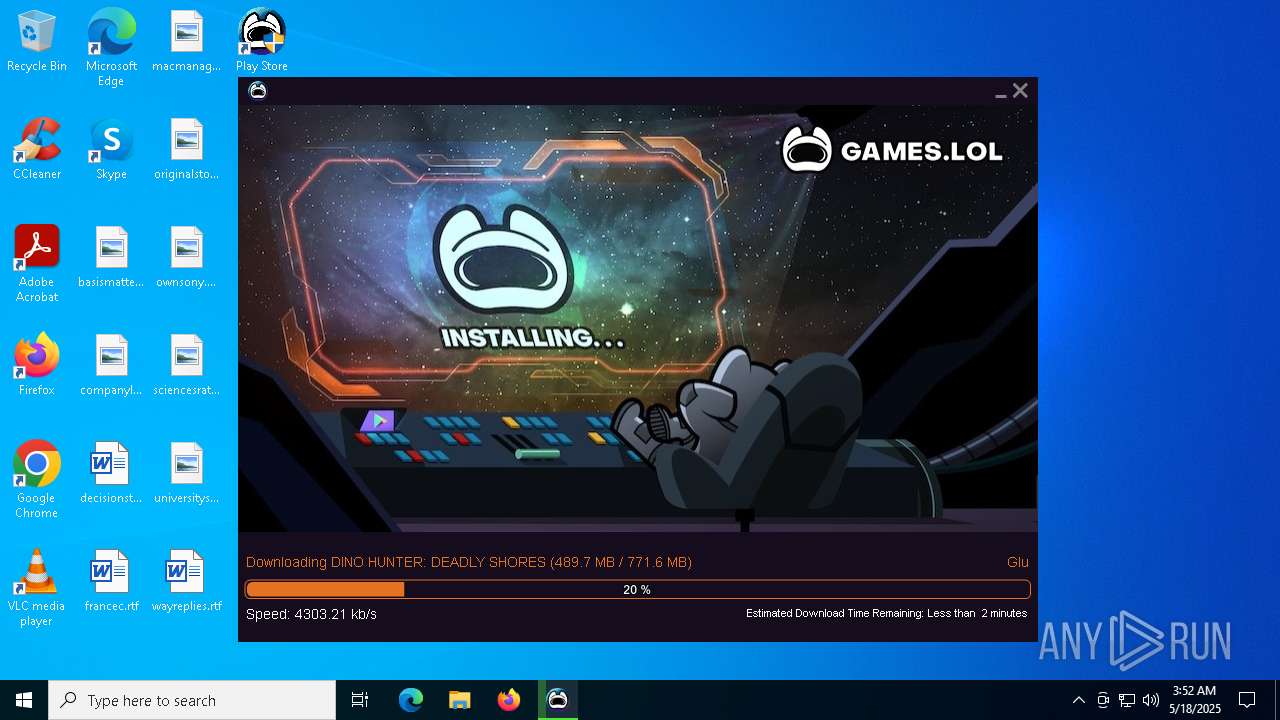Open Skype desktop shortcut
Viewport: 1280px width, 720px height.
[x=111, y=150]
